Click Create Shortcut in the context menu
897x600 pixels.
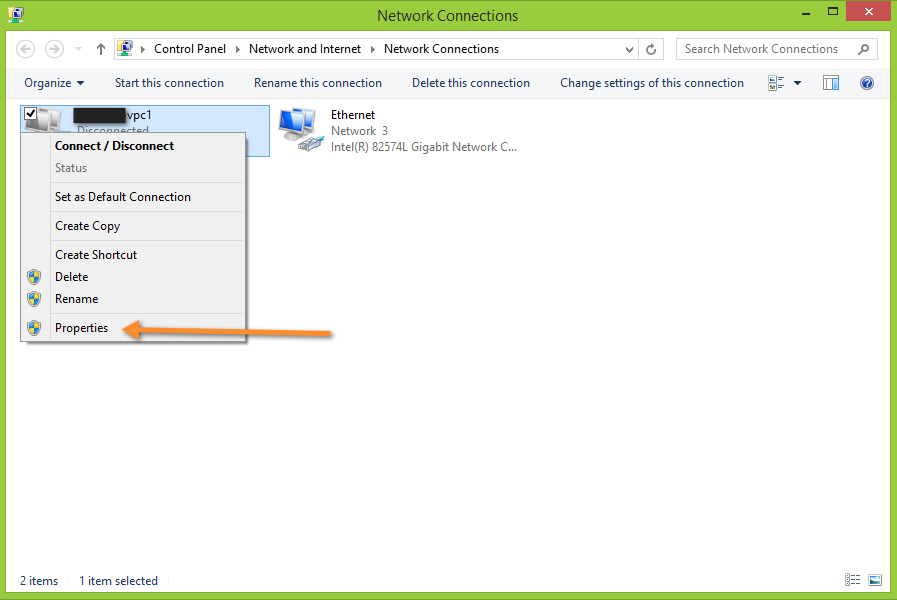[x=95, y=254]
